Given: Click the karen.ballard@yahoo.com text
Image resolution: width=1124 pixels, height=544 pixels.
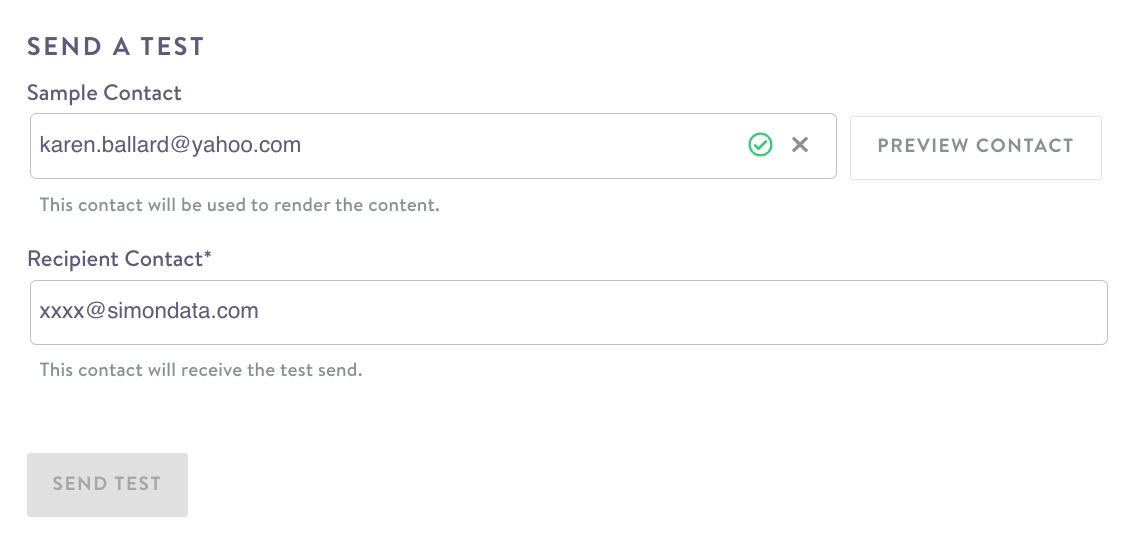Looking at the screenshot, I should [x=170, y=146].
